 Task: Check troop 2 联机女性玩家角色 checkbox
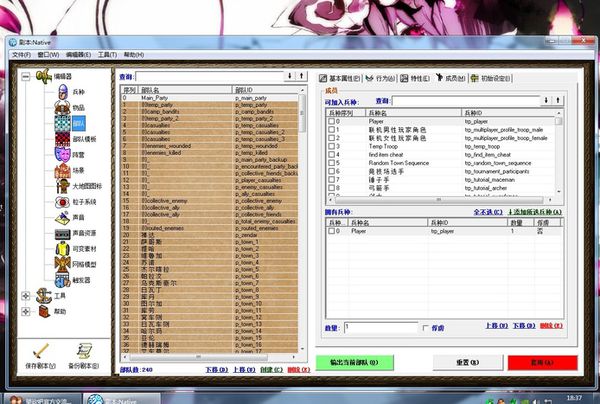[331, 138]
